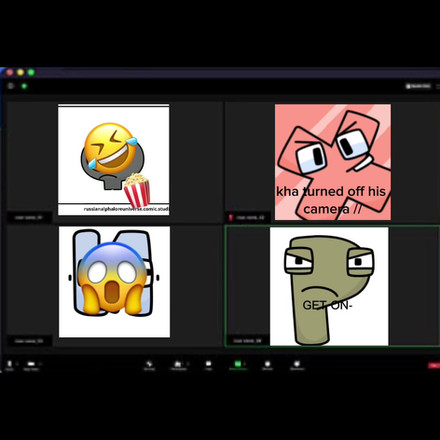The height and width of the screenshot is (440, 440).
Task: Select the 'GET ON-' participant tile
Action: click(x=332, y=286)
